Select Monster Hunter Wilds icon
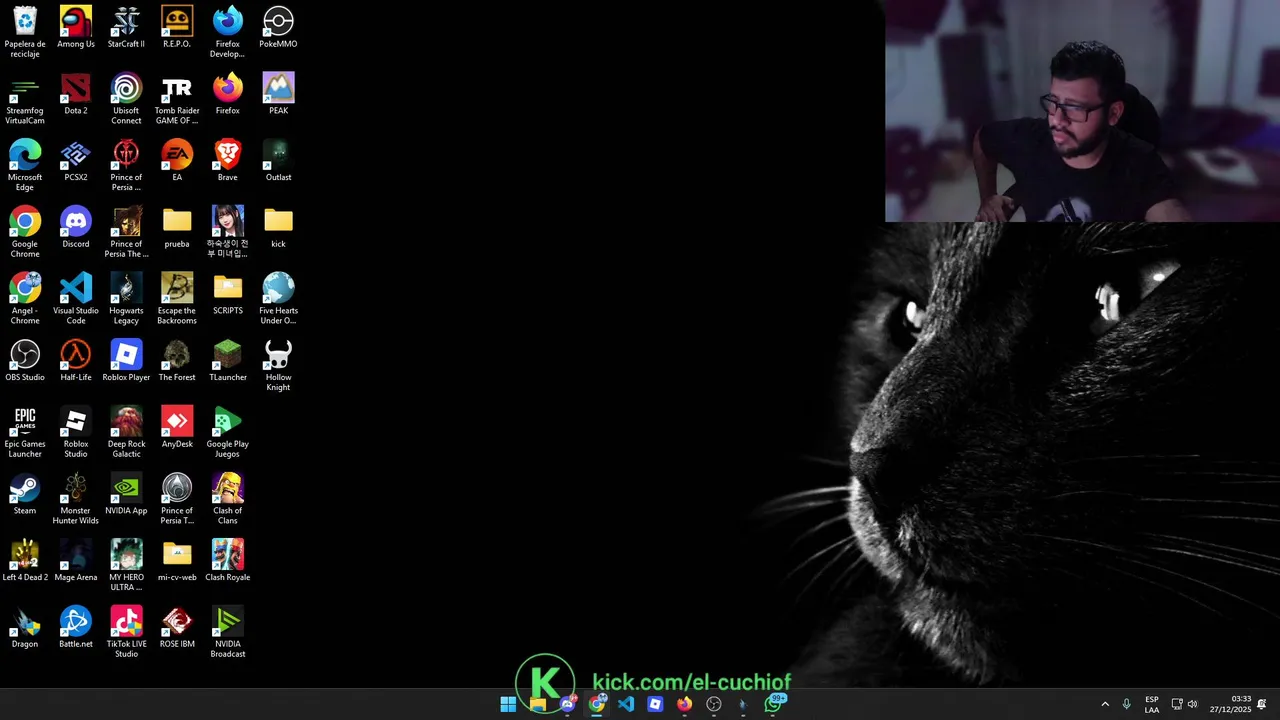The height and width of the screenshot is (720, 1280). (x=76, y=499)
